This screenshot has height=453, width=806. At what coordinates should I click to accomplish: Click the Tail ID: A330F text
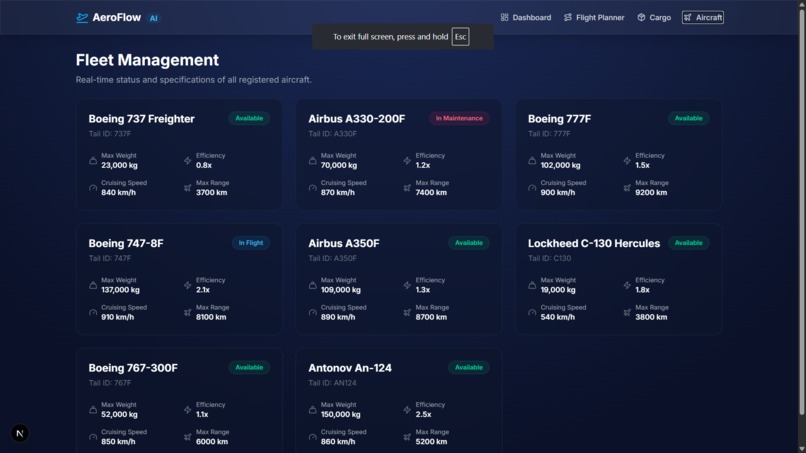333,134
